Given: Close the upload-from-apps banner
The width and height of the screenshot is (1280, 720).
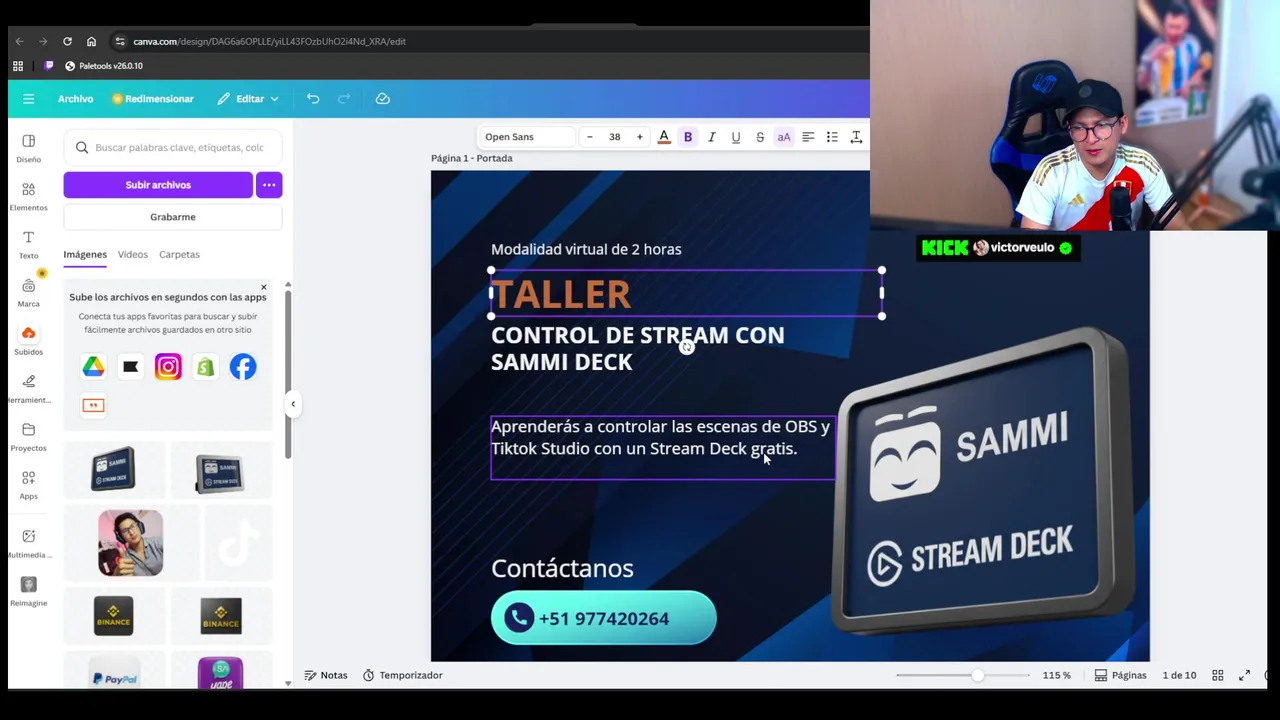Looking at the screenshot, I should tap(263, 288).
